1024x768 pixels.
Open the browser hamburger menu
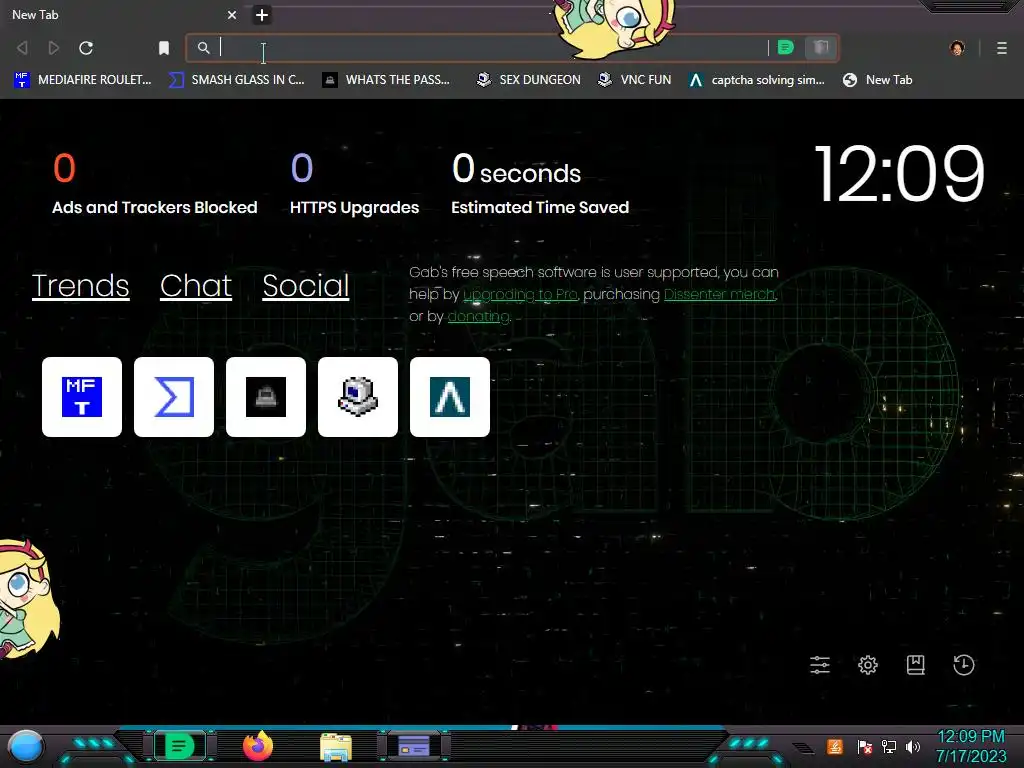pos(1002,48)
